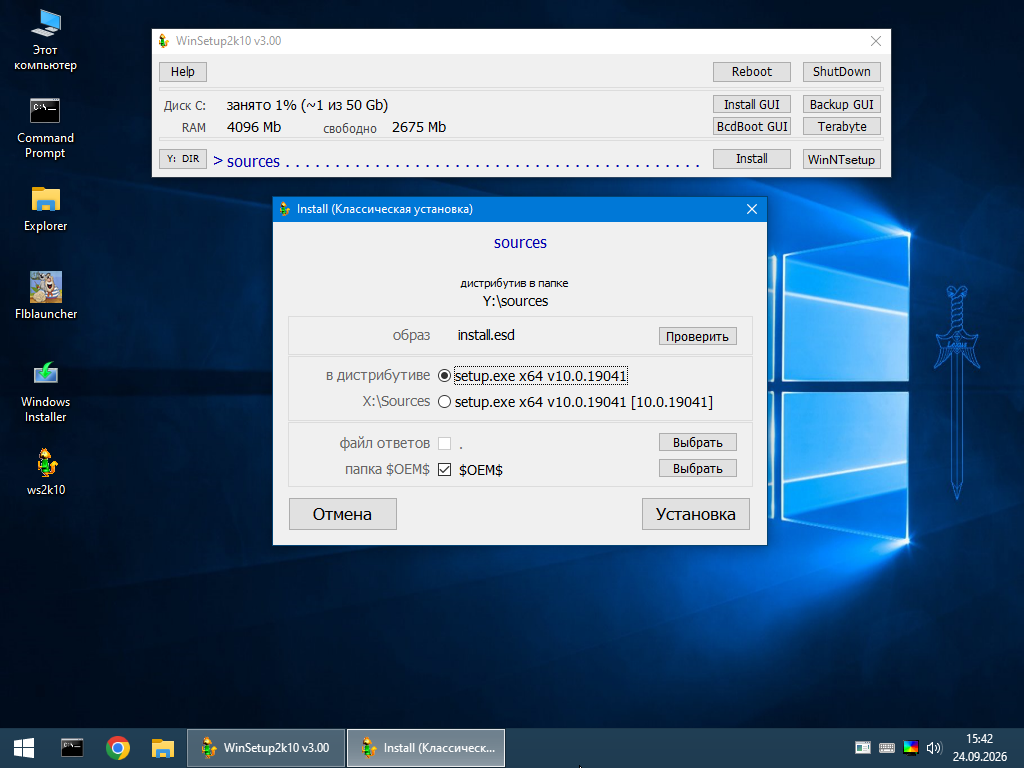Click the $OEM$ folder name text
Screen dimensions: 1024x768
(481, 470)
